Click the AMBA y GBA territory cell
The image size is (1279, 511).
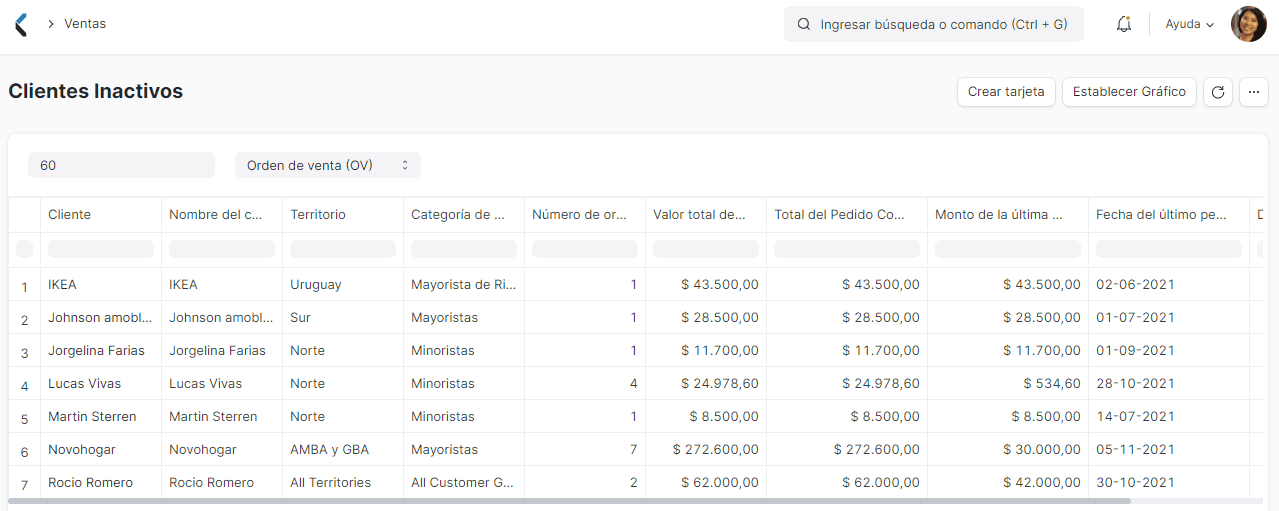click(342, 449)
